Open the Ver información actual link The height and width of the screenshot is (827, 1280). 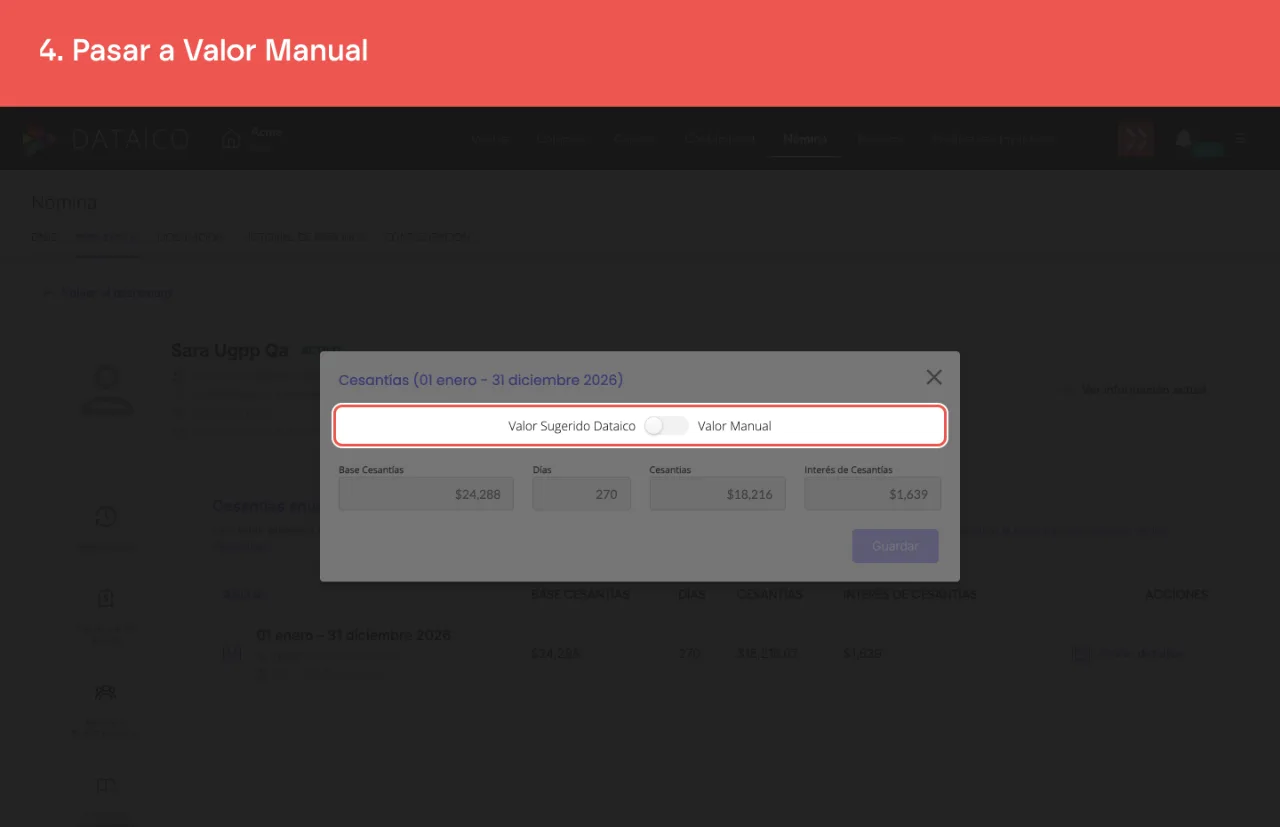1143,390
